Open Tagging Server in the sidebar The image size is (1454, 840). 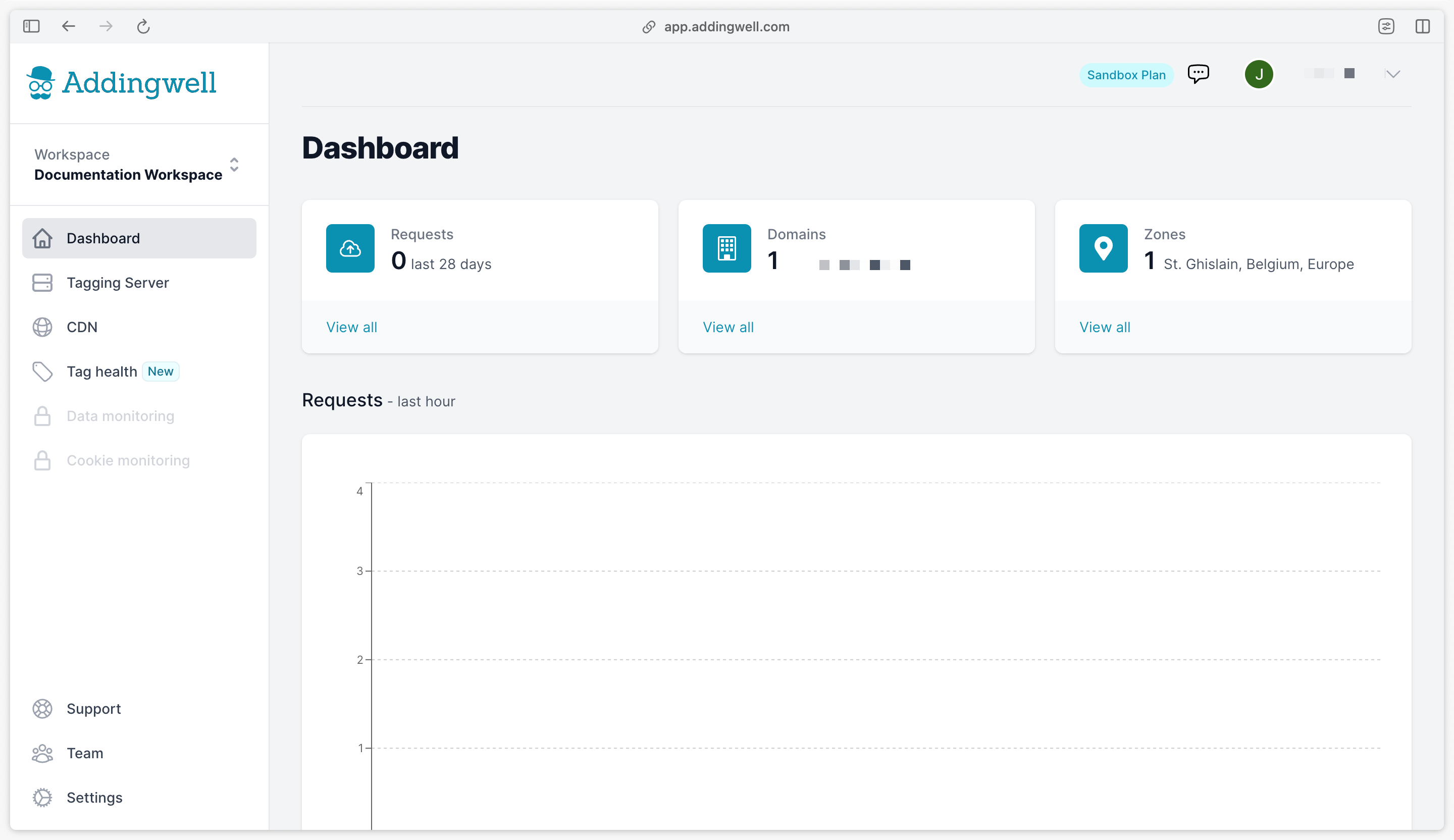tap(139, 283)
